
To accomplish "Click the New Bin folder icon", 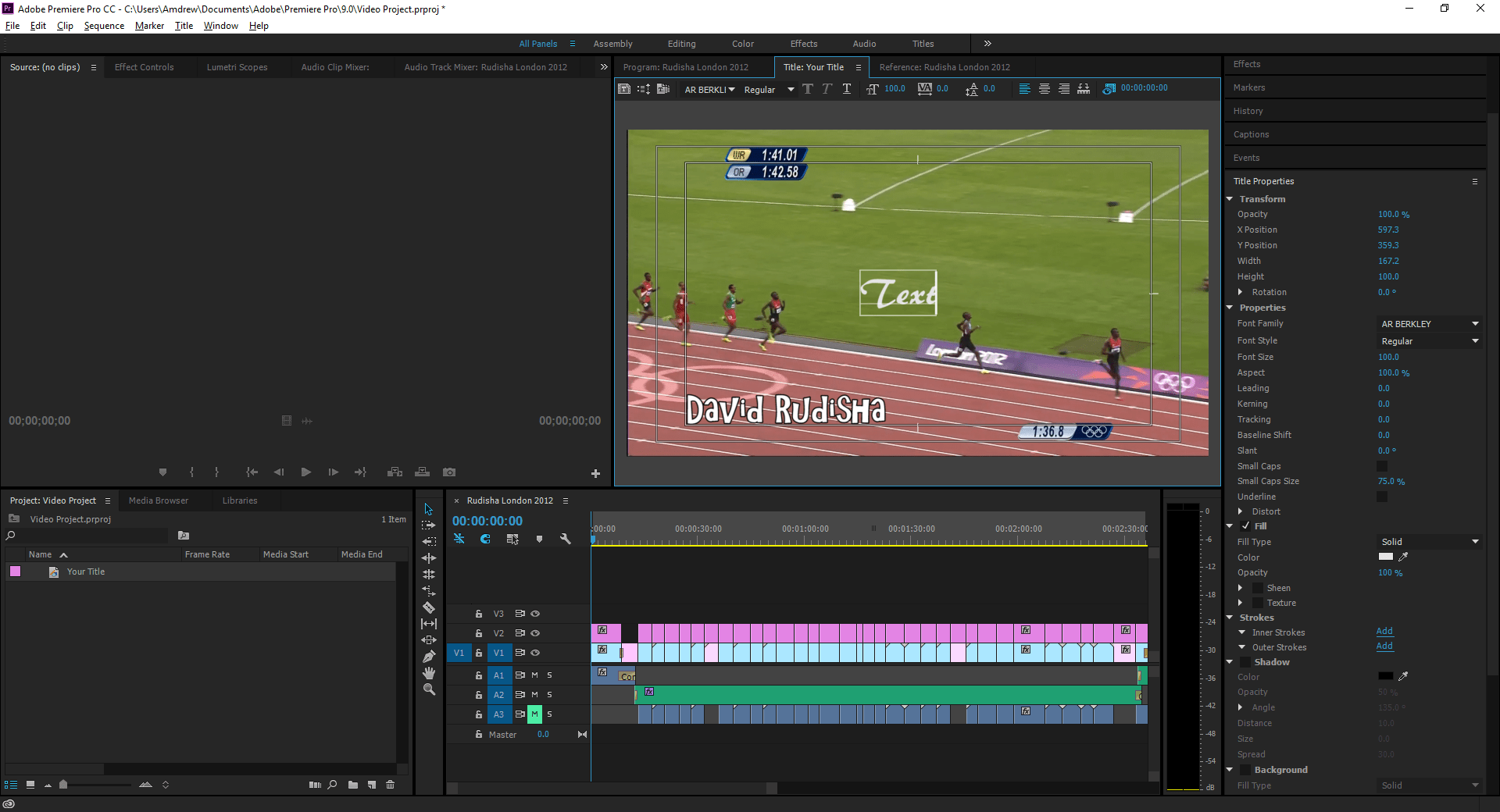I will pyautogui.click(x=353, y=785).
